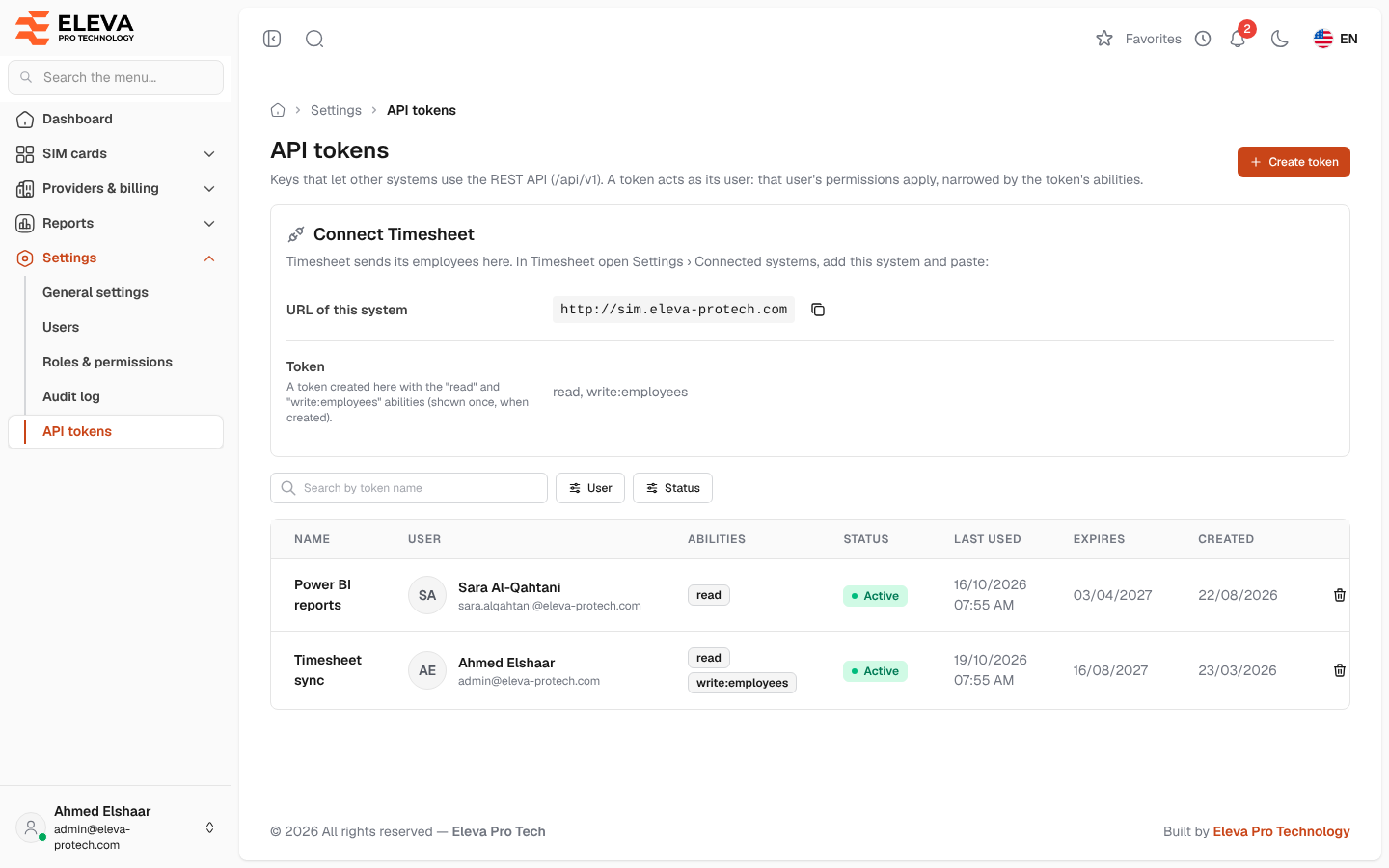Open the User filter dropdown
1389x868 pixels.
coord(590,488)
